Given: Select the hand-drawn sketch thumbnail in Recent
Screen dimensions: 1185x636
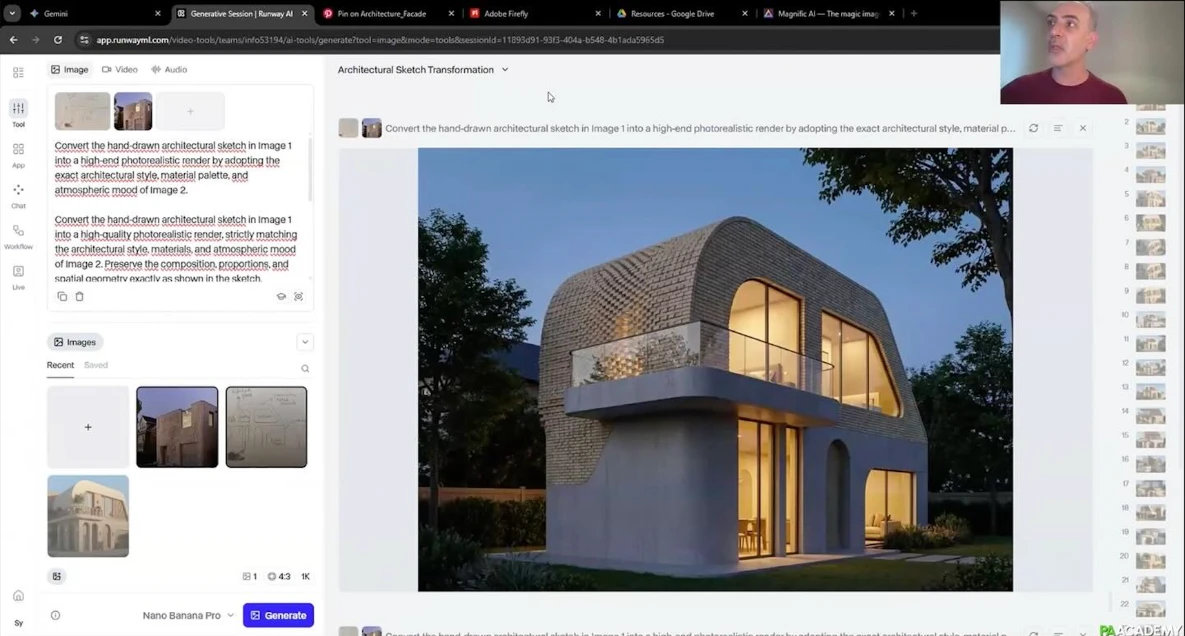Looking at the screenshot, I should click(266, 427).
